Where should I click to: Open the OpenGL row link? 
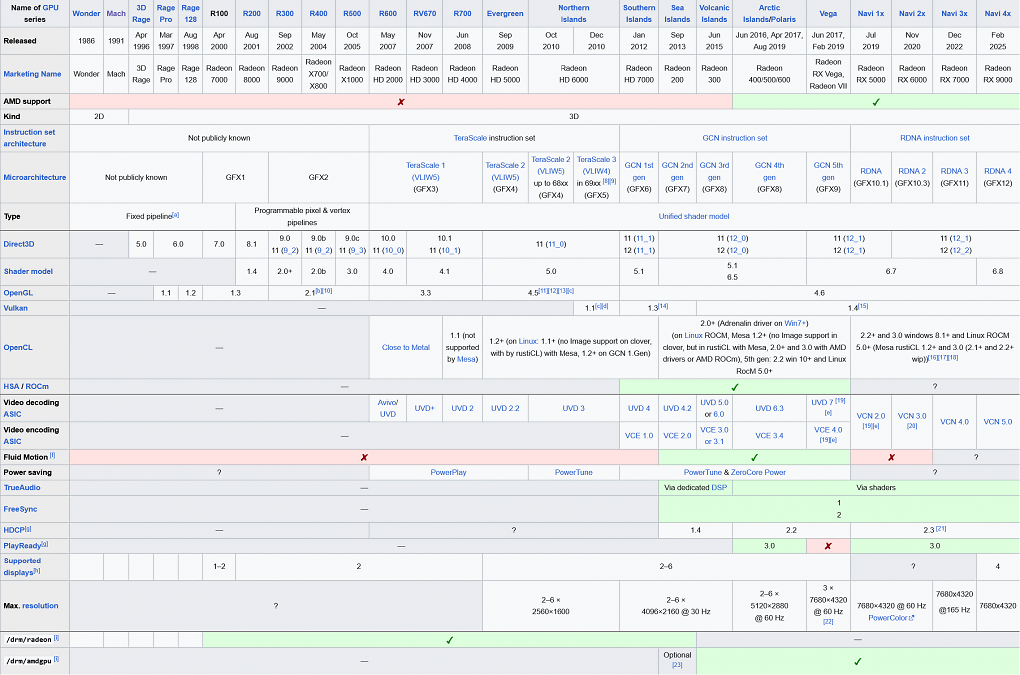(18, 293)
